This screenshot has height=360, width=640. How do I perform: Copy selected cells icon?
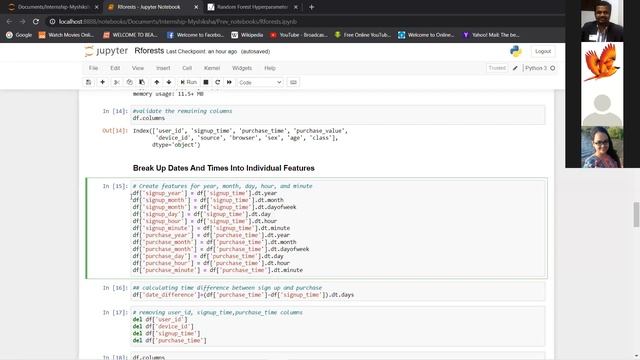[x=129, y=82]
